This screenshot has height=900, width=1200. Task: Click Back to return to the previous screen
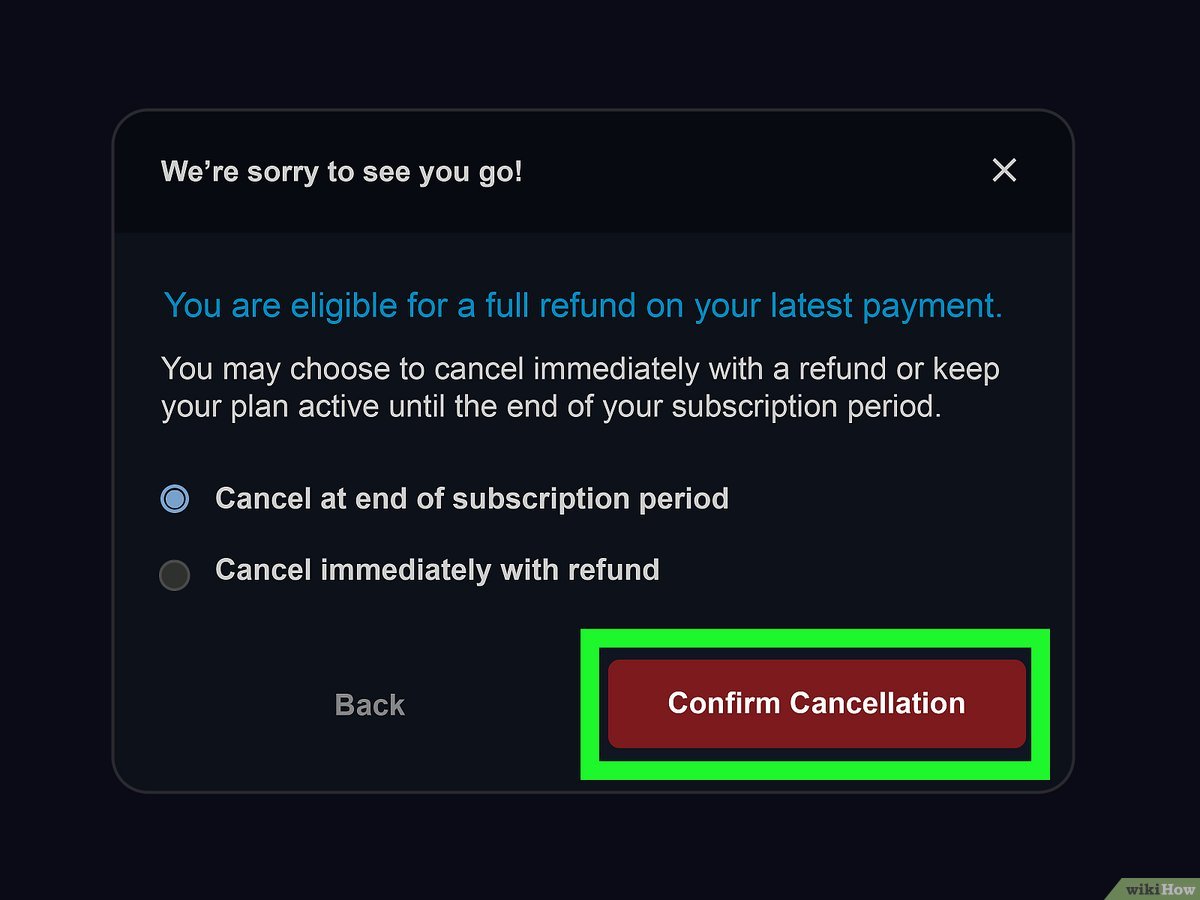click(369, 704)
